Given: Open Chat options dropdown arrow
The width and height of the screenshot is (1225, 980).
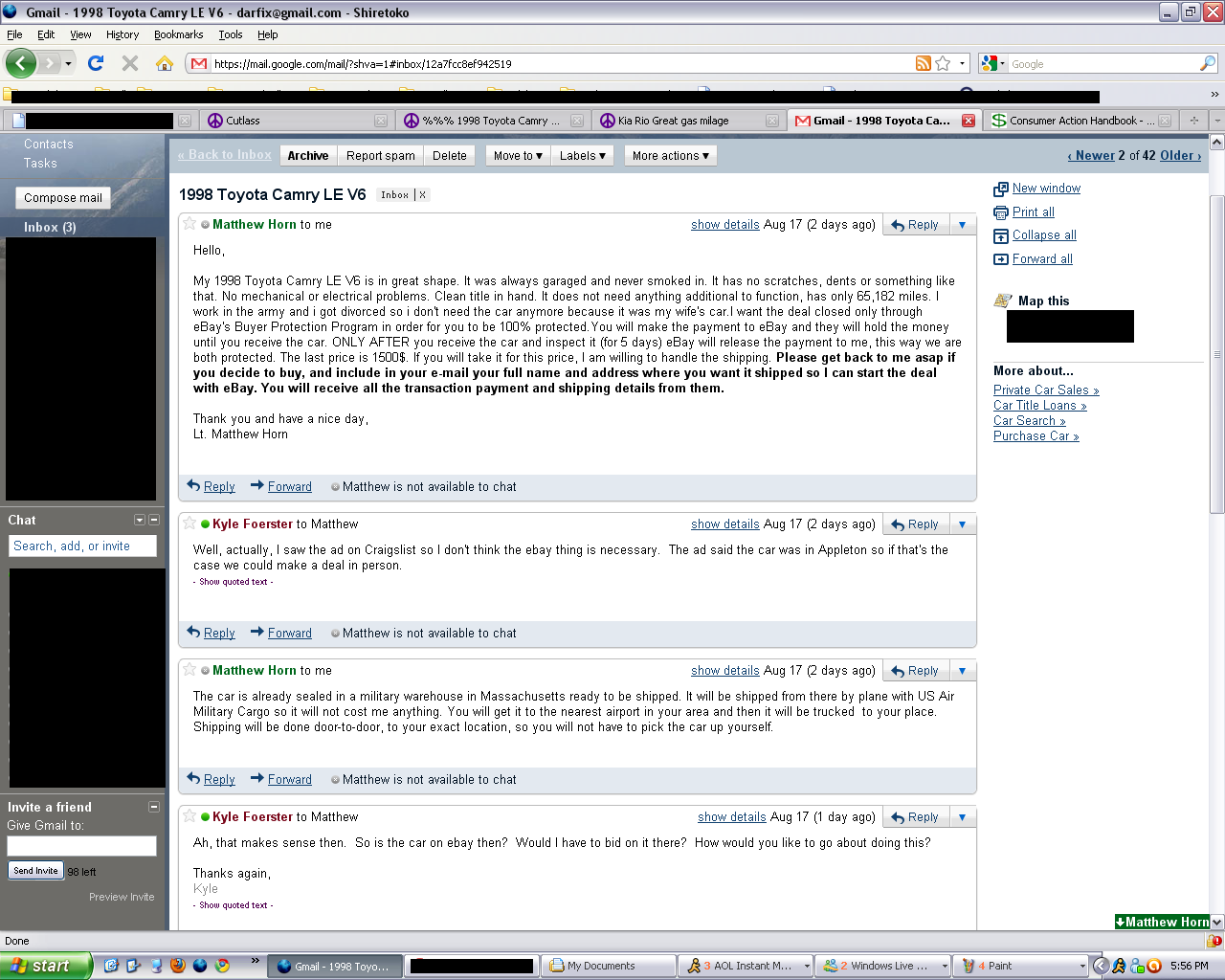Looking at the screenshot, I should [140, 520].
